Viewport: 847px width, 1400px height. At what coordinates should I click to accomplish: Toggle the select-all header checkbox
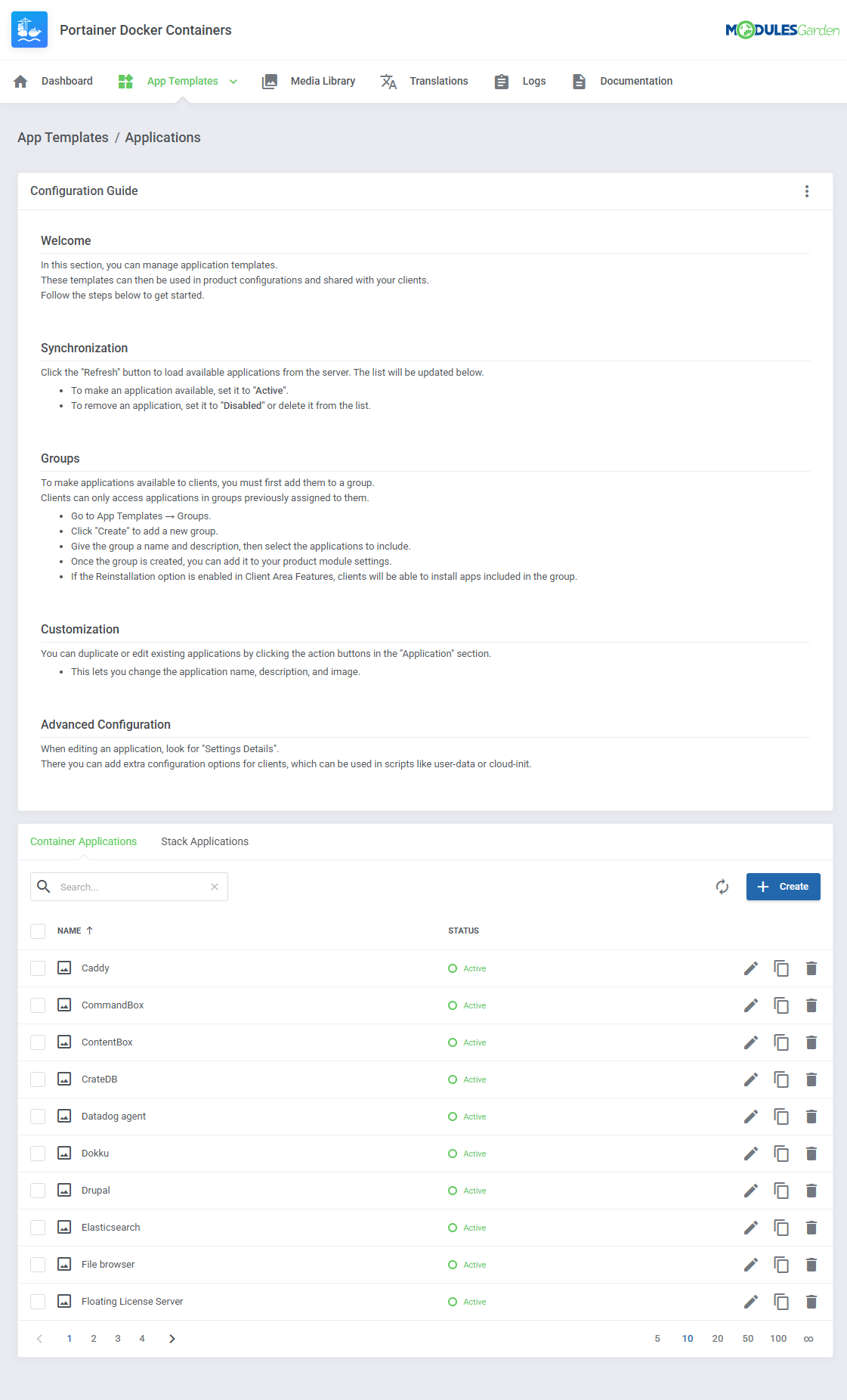tap(38, 931)
